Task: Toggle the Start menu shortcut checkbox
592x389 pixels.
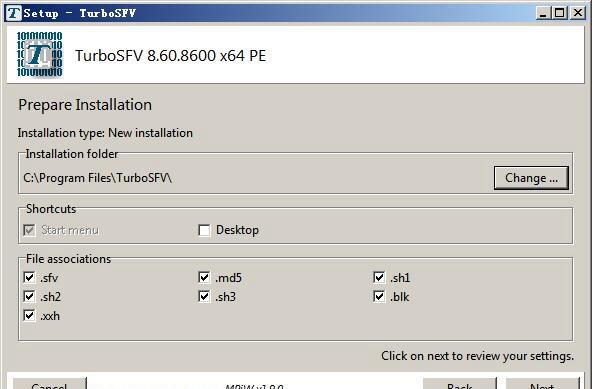Action: (29, 230)
